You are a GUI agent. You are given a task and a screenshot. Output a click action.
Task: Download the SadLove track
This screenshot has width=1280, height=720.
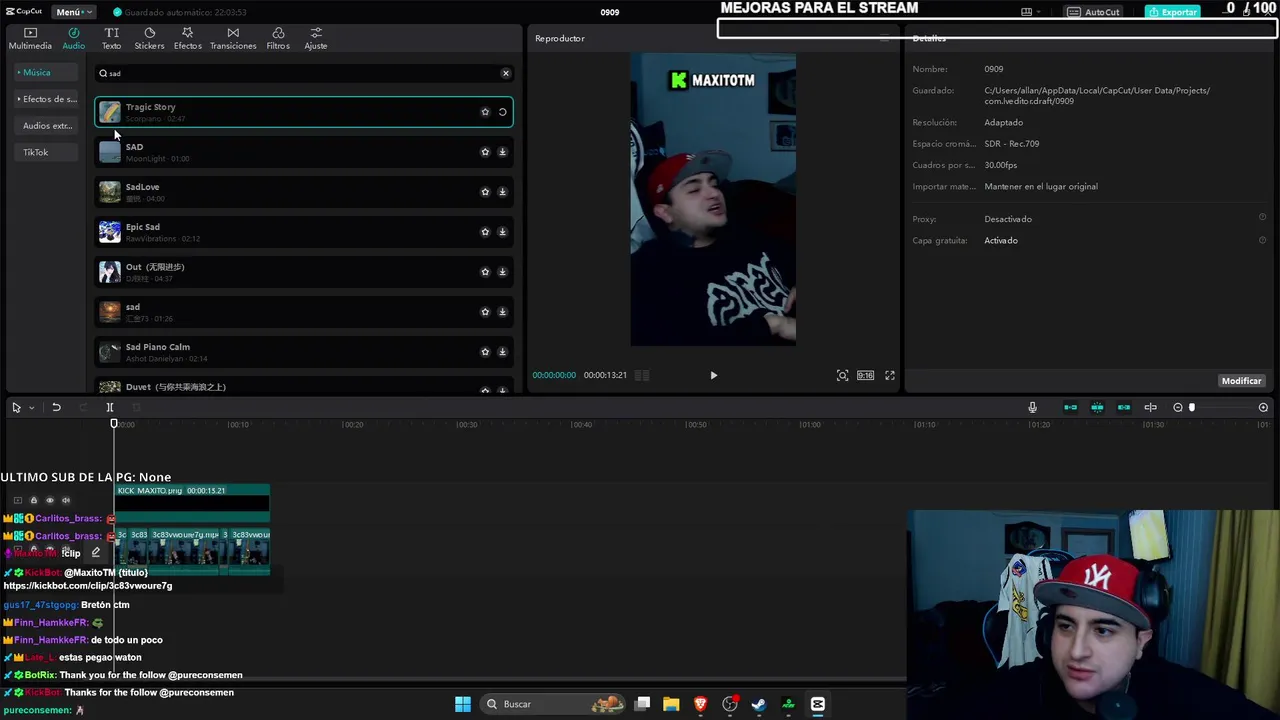pos(502,192)
